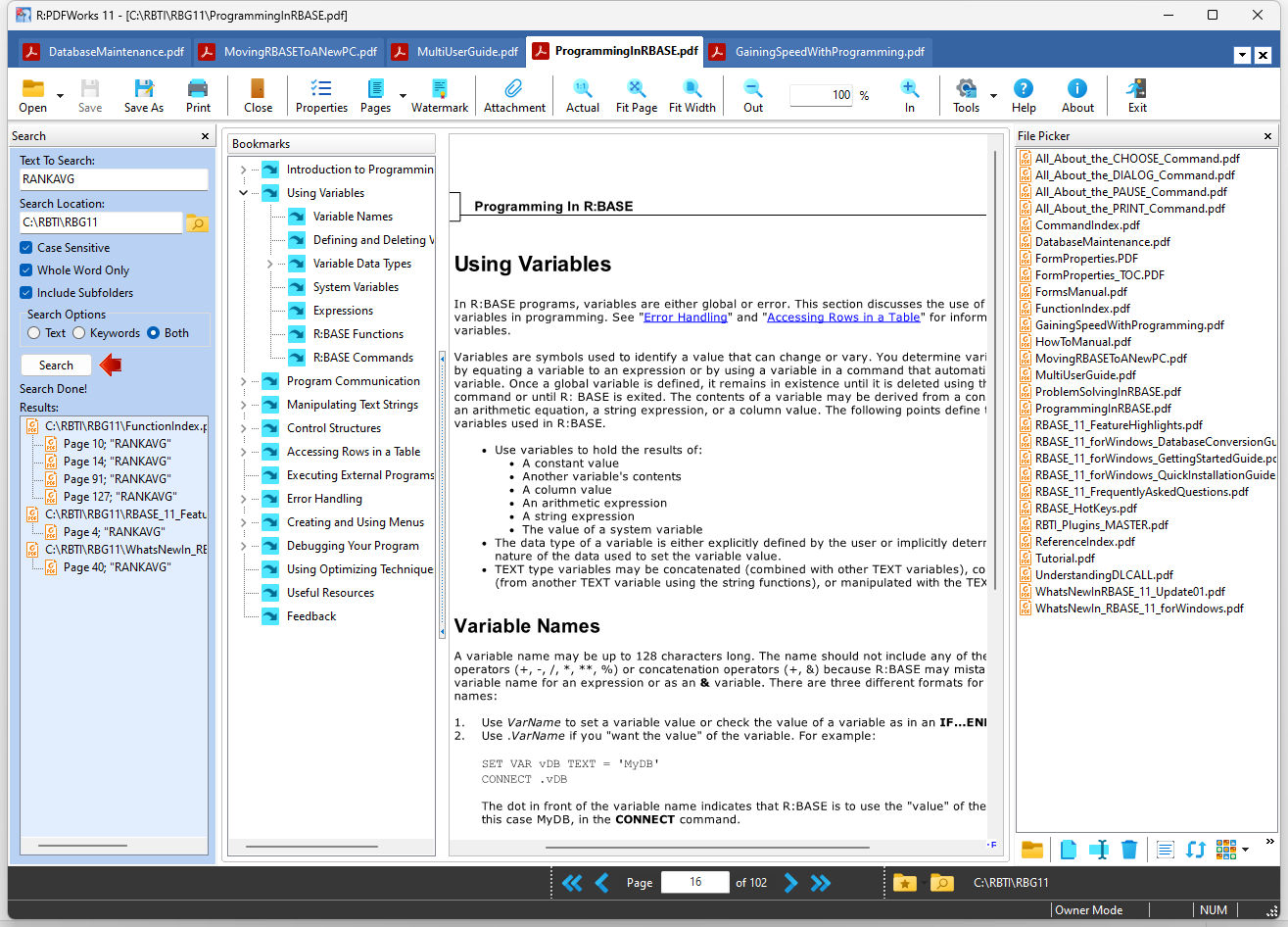This screenshot has height=927, width=1288.
Task: Click the favorite folders star icon
Action: click(x=905, y=883)
